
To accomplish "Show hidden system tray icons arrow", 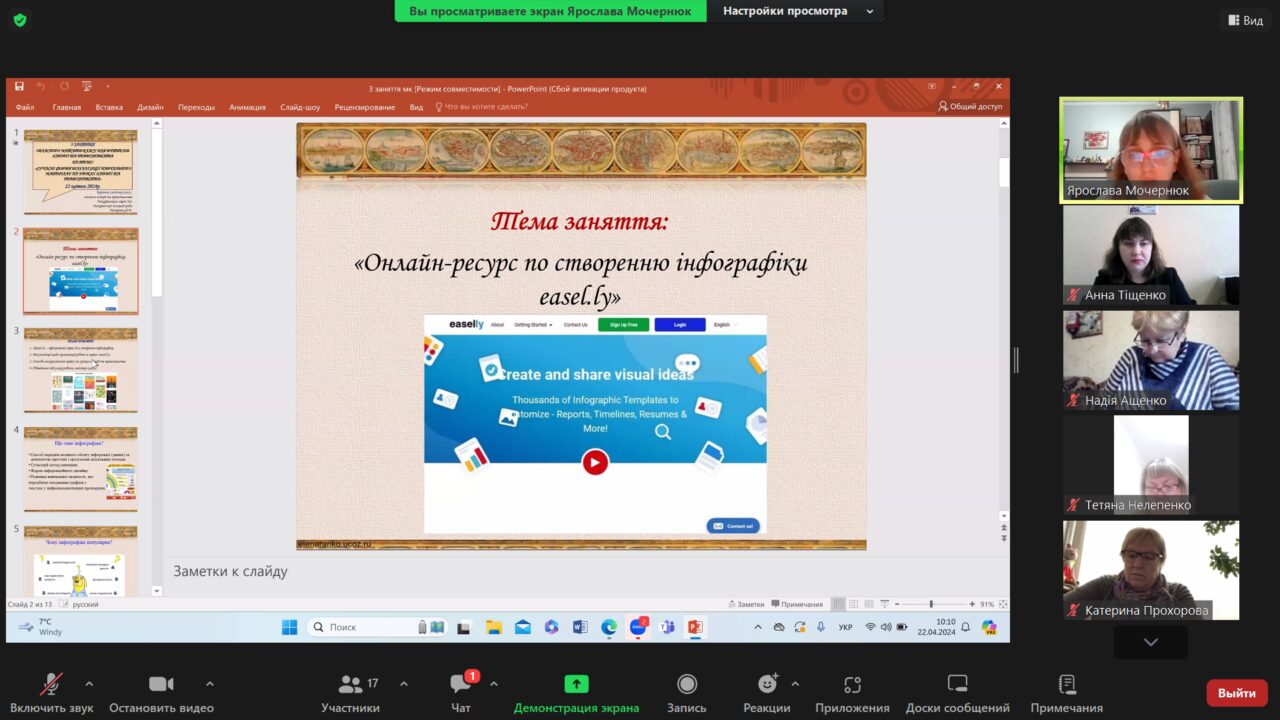I will 757,627.
